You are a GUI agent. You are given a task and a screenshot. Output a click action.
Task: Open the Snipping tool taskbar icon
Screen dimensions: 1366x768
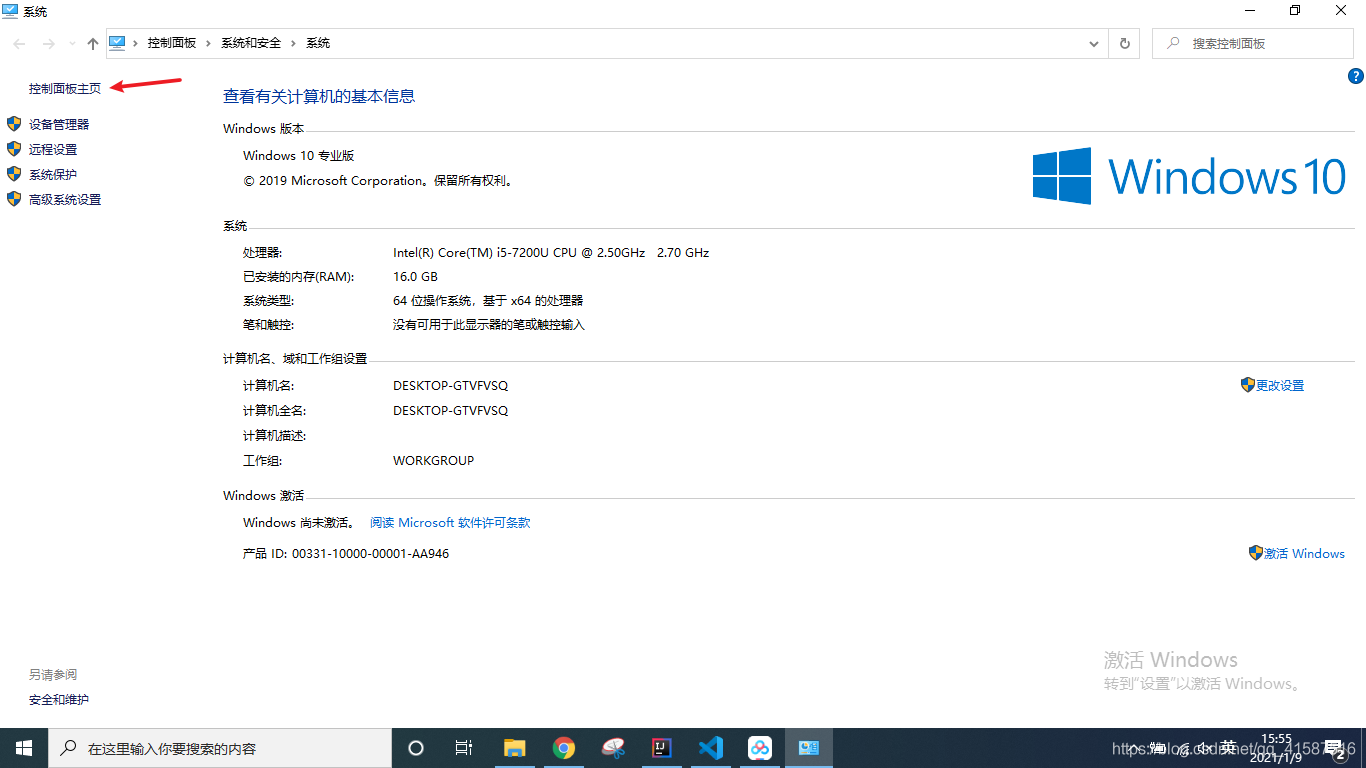click(x=613, y=748)
